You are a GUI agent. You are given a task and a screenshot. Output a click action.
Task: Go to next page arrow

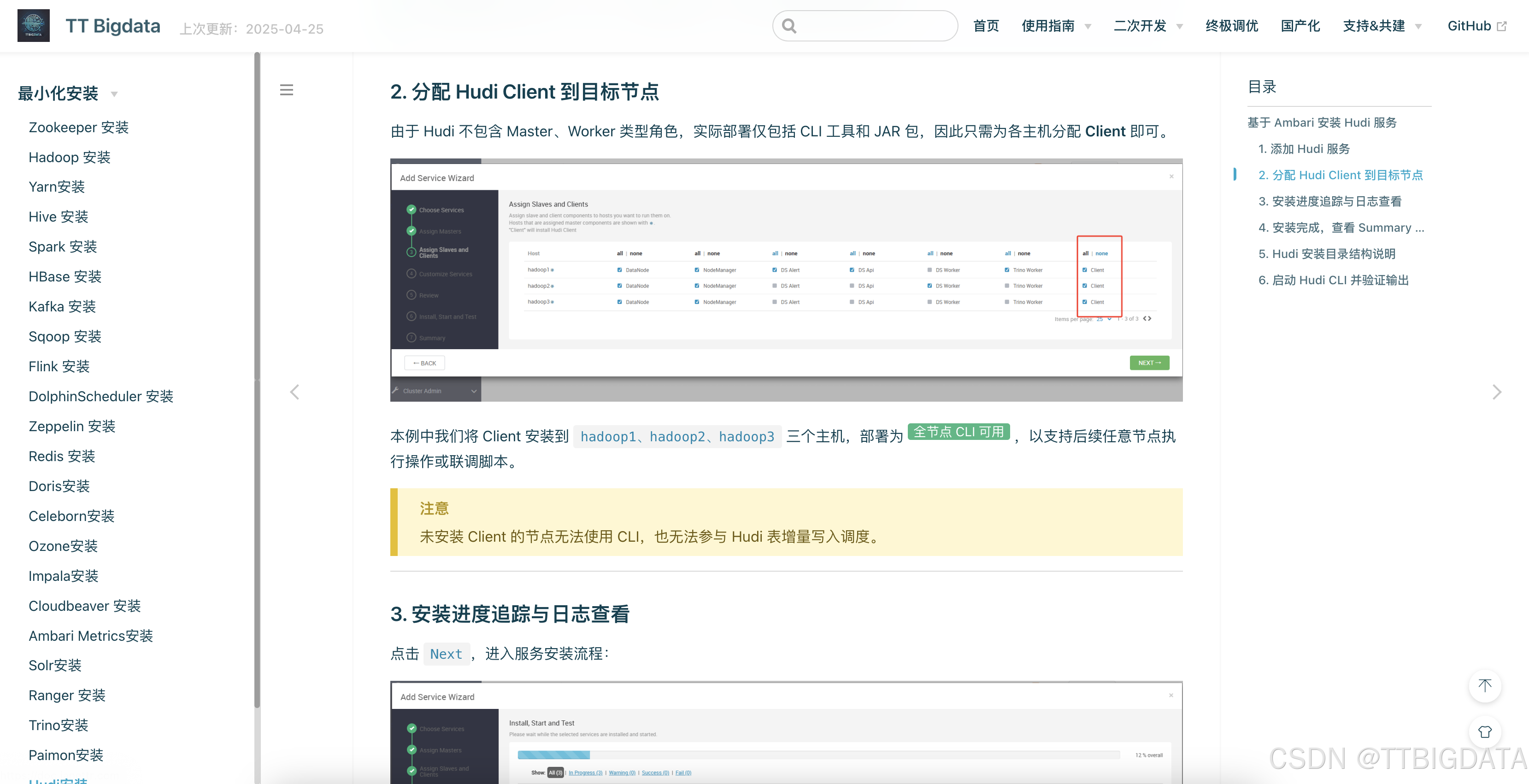(x=1496, y=392)
